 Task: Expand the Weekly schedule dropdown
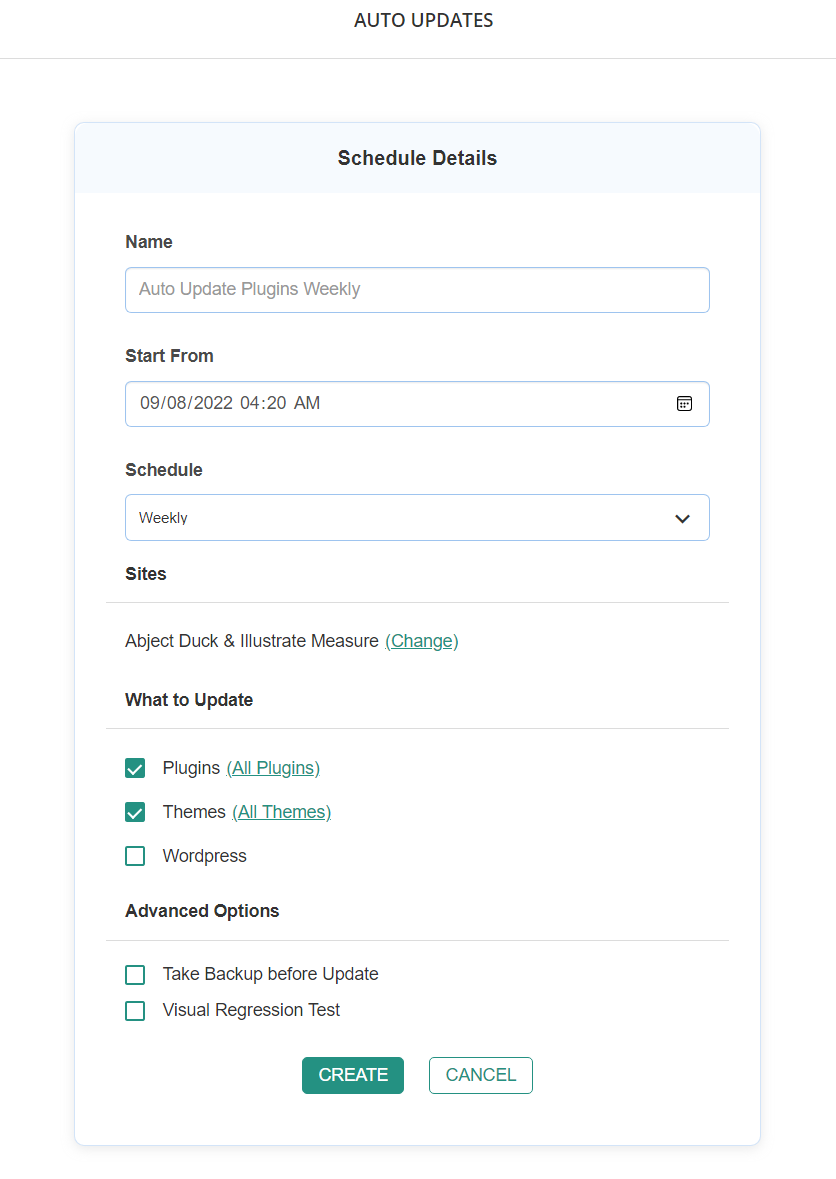pyautogui.click(x=417, y=517)
